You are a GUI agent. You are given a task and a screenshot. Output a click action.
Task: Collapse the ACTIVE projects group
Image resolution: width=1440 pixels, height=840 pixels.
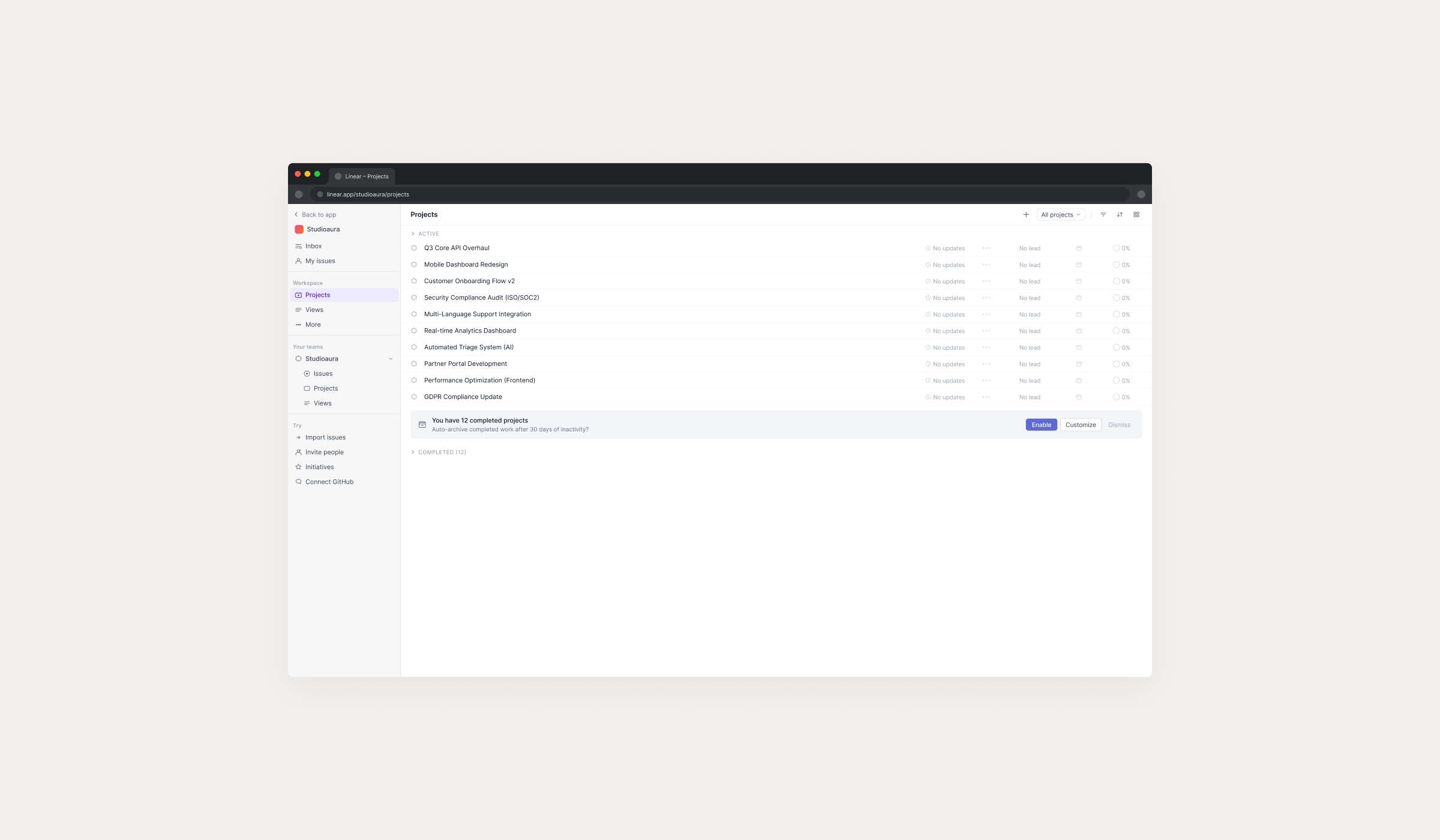click(x=413, y=234)
